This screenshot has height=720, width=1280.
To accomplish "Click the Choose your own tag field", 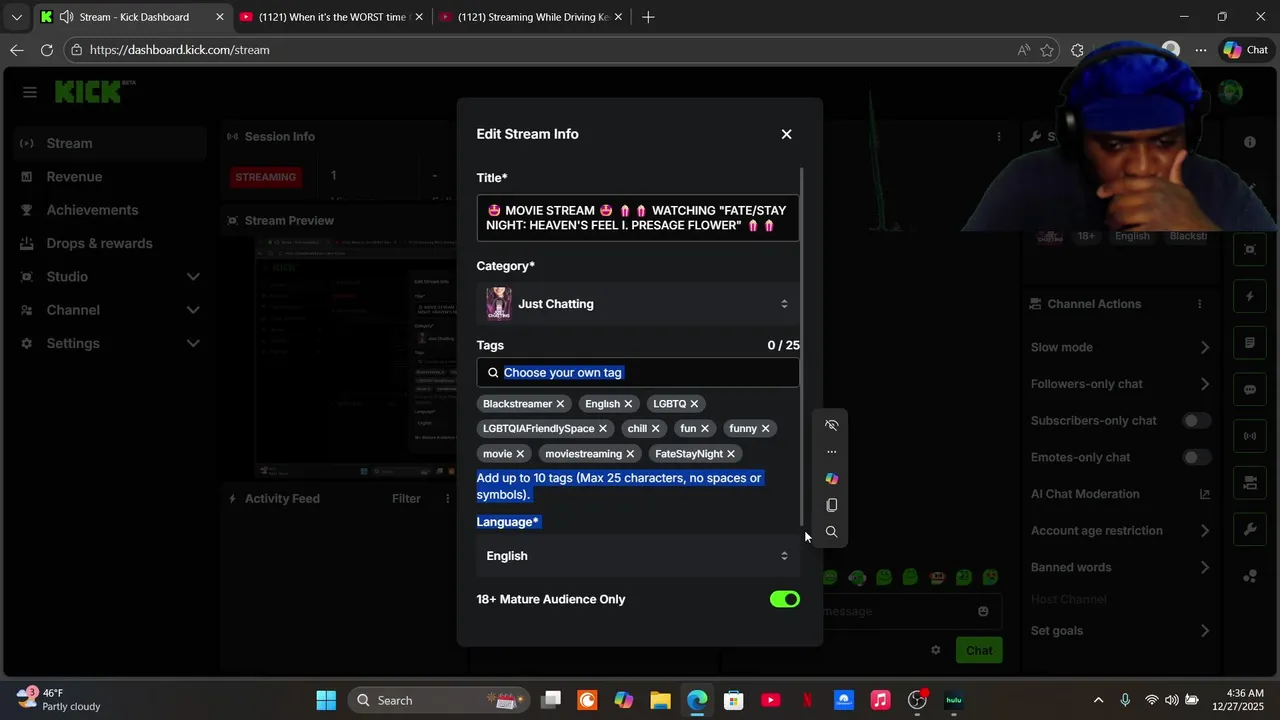I will [x=638, y=372].
